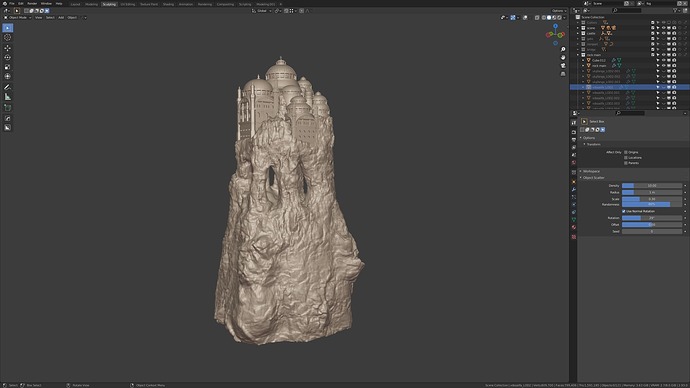
Task: Open the File menu
Action: (12, 4)
